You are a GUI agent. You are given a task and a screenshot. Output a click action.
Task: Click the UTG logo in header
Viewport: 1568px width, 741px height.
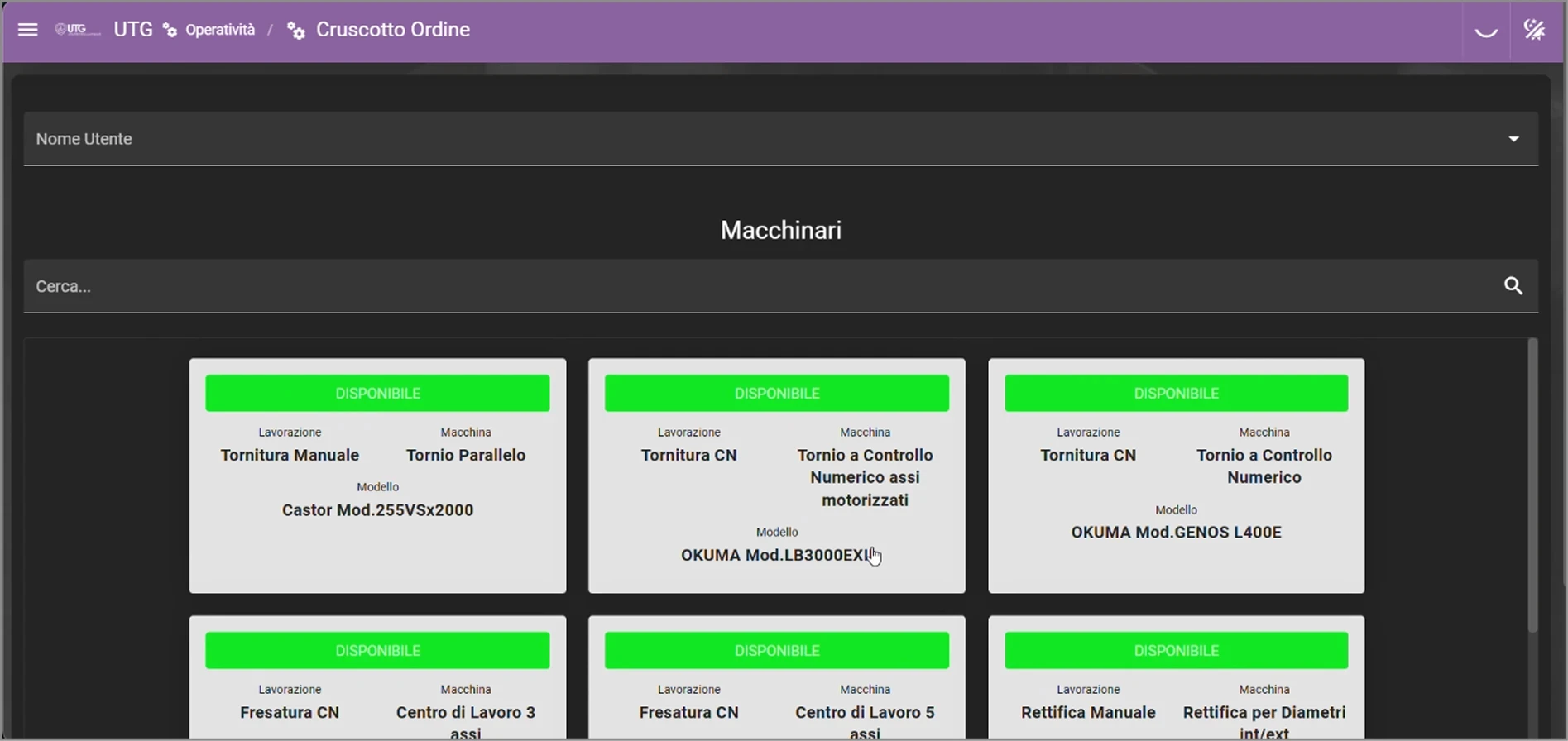pyautogui.click(x=77, y=30)
